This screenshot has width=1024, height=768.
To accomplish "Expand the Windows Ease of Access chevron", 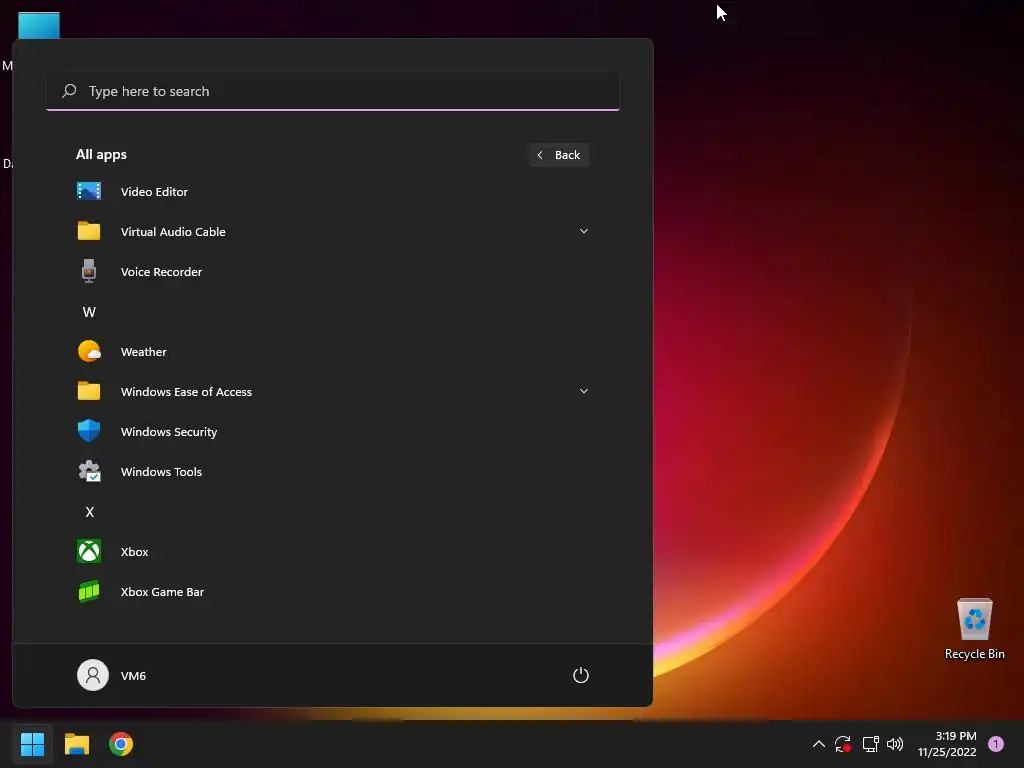I will coord(584,391).
